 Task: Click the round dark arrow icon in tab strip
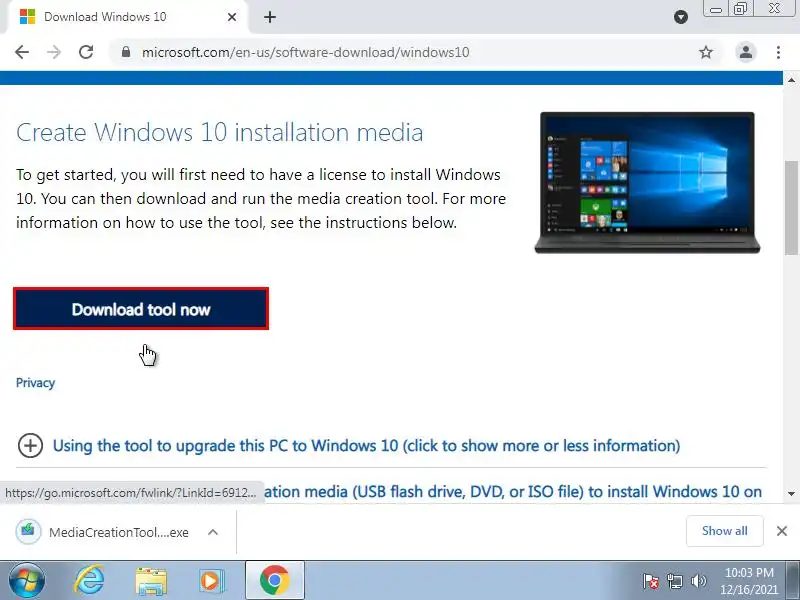(x=681, y=17)
